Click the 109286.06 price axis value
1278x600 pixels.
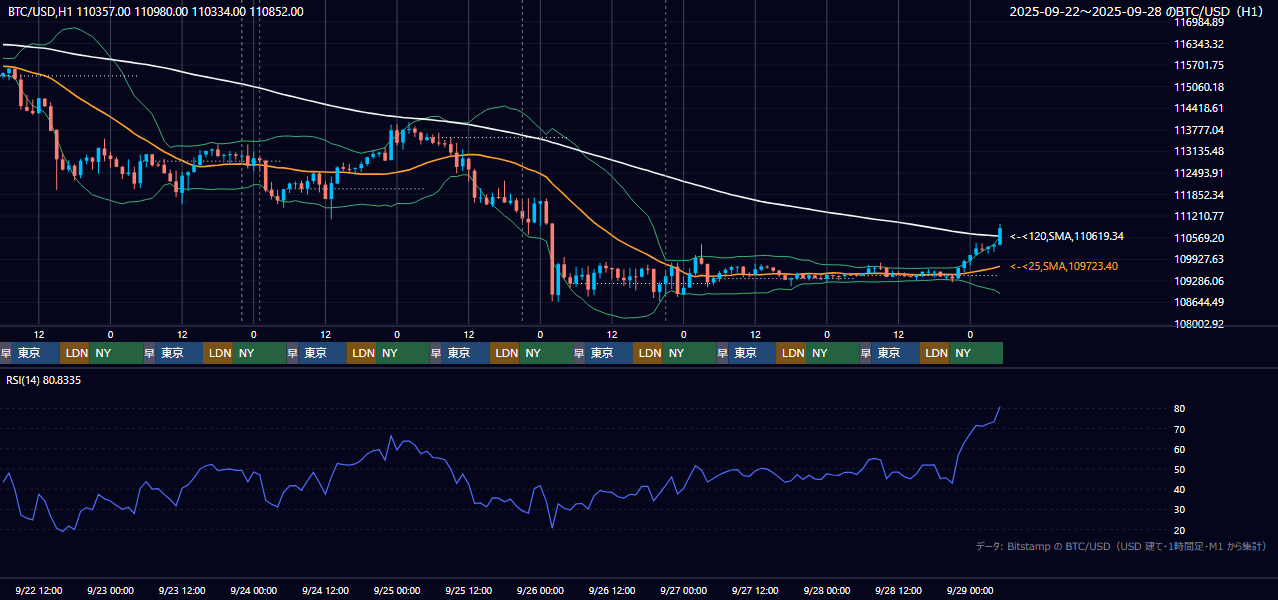click(1199, 281)
